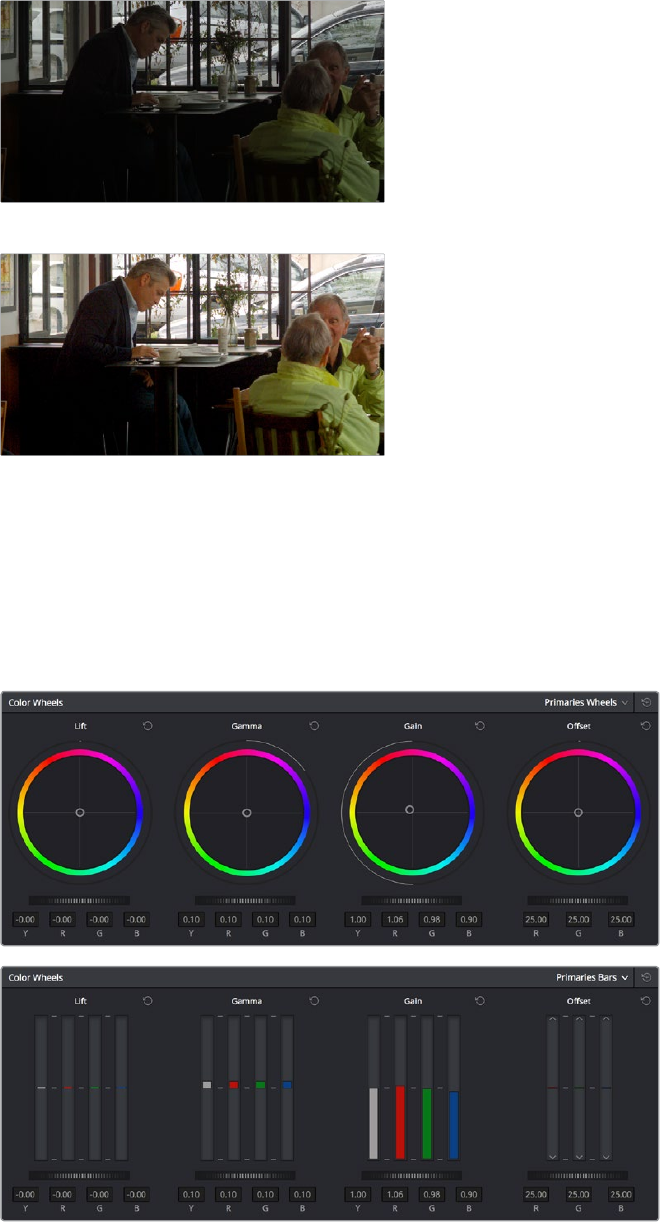Click the Gain red bar slider
Image resolution: width=660 pixels, height=1222 pixels.
pos(400,1088)
